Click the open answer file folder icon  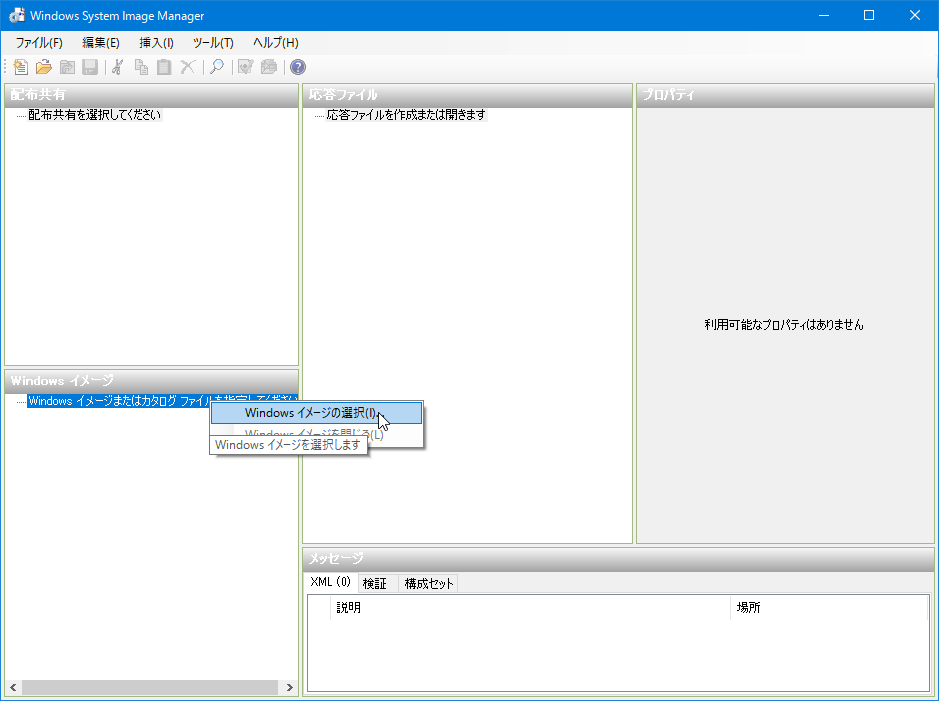[44, 67]
